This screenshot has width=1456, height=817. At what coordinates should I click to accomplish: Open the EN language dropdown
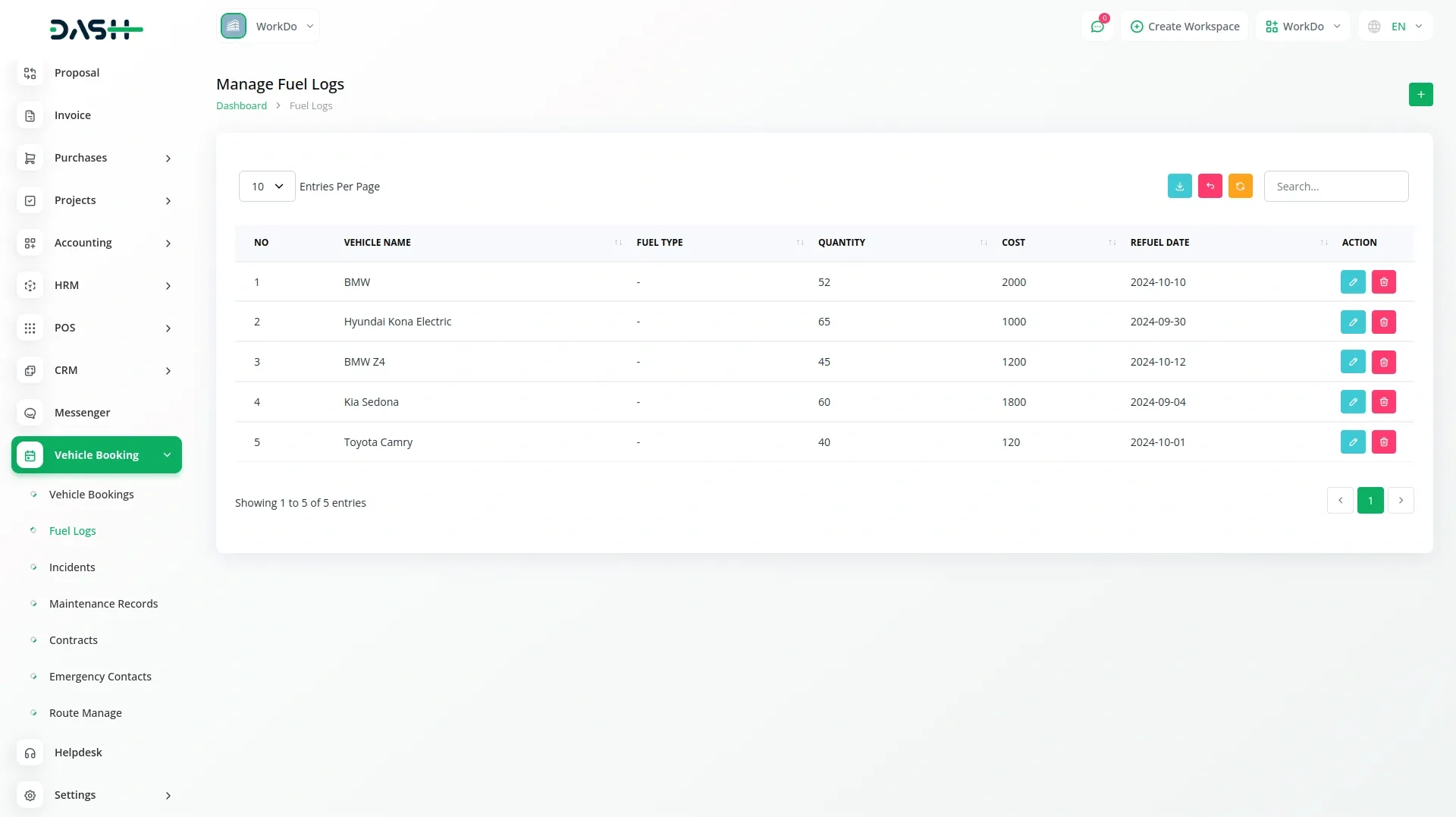(1395, 26)
